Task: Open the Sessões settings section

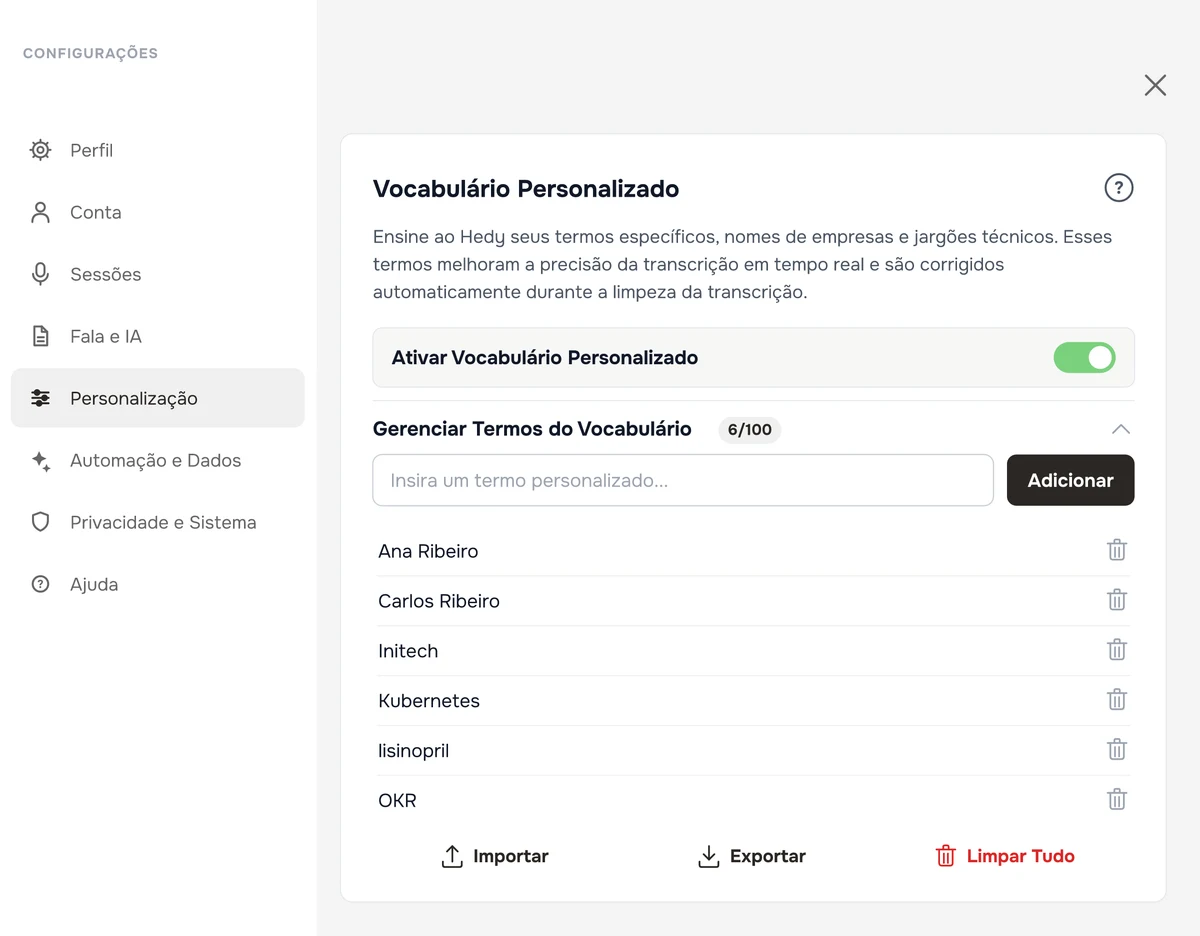Action: pyautogui.click(x=157, y=274)
